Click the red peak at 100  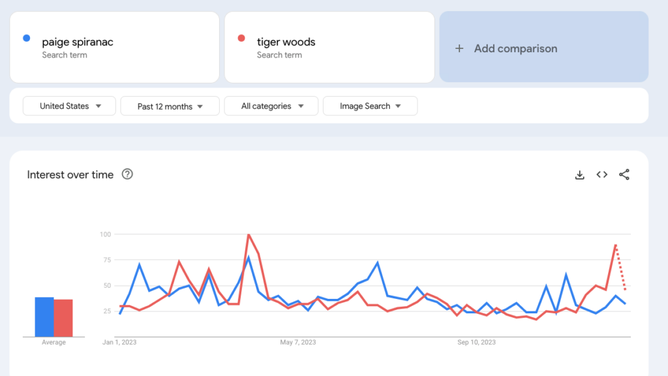(248, 235)
